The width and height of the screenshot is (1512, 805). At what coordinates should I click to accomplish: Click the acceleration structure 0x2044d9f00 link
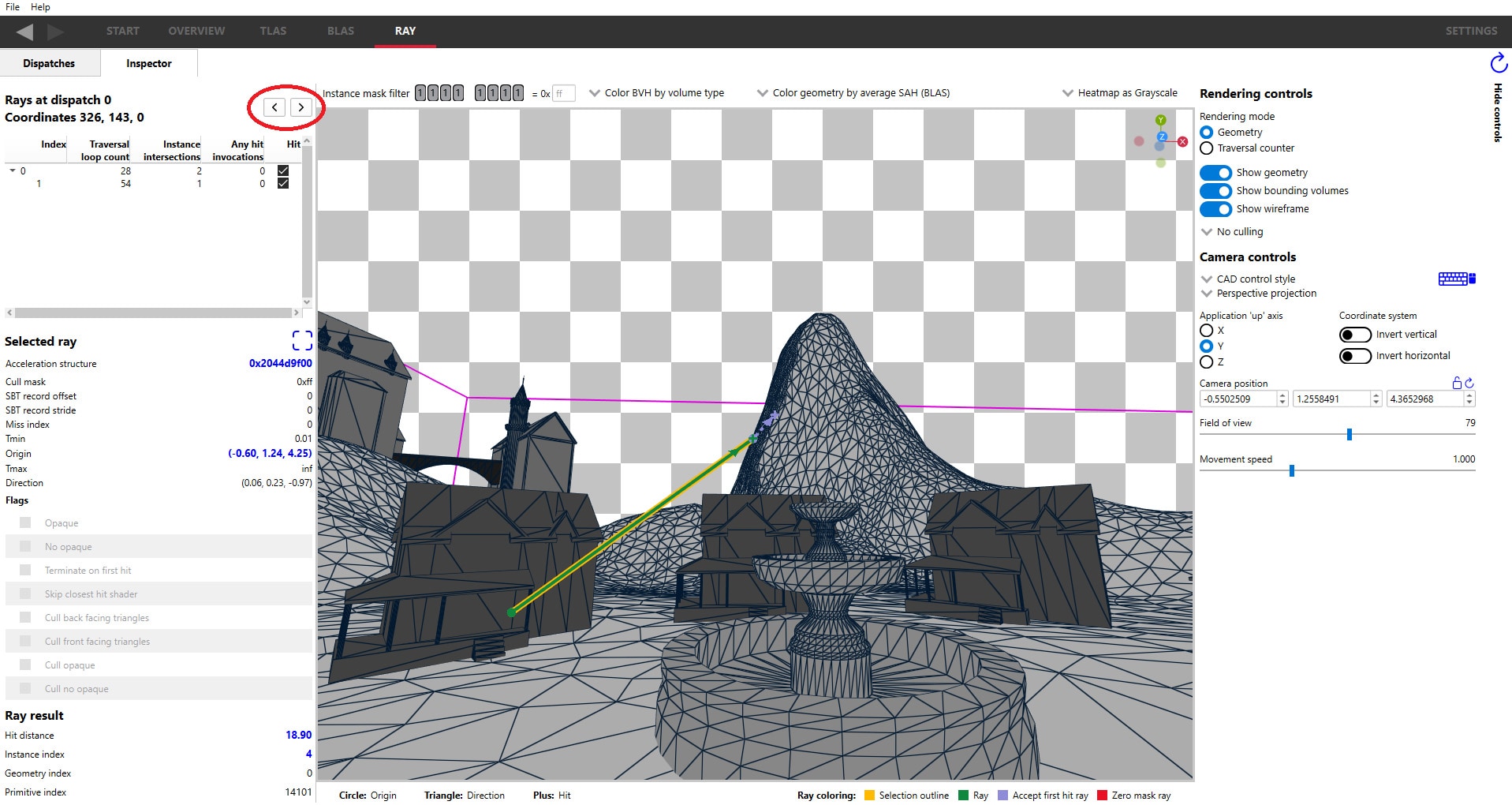point(280,364)
